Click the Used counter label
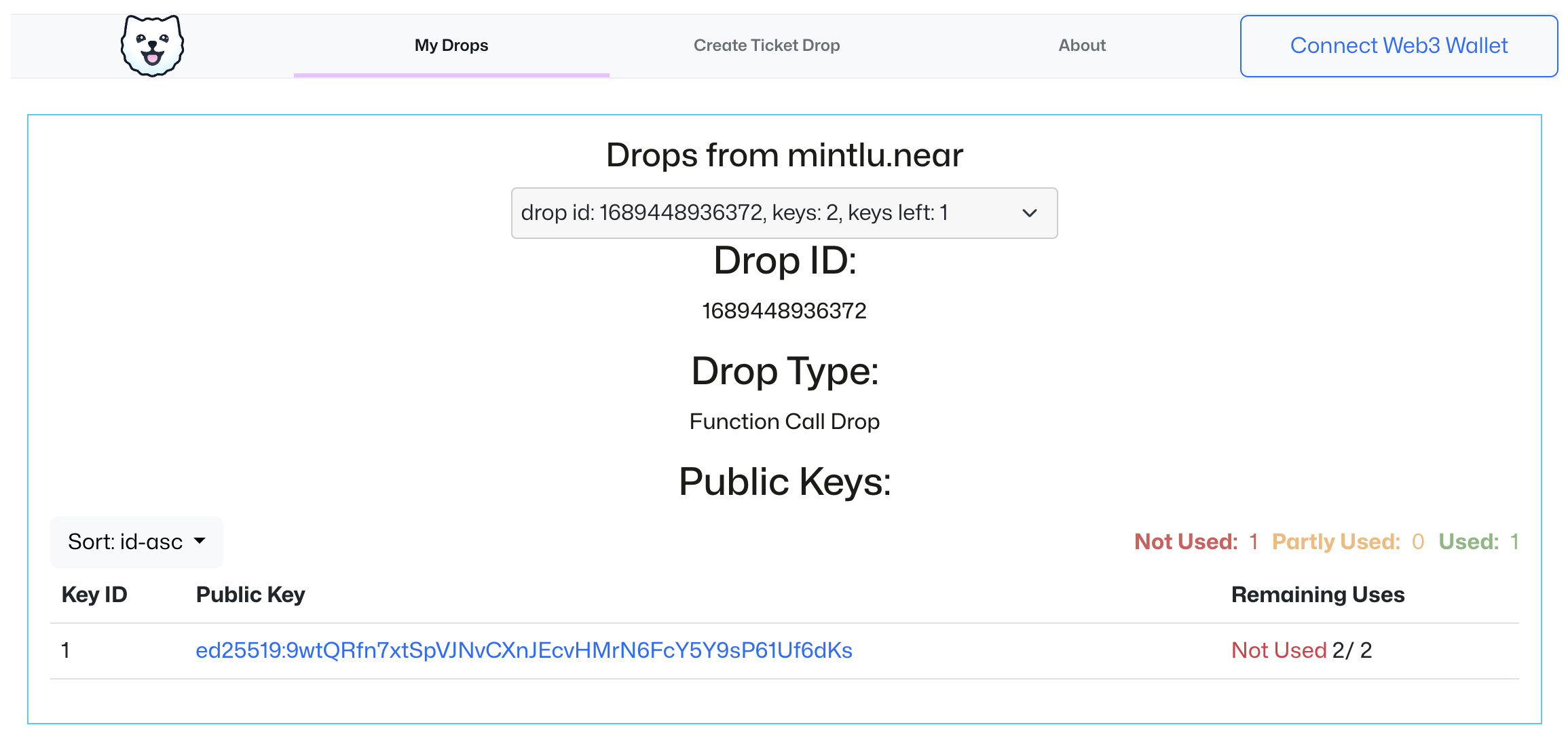1568x744 pixels. (x=1468, y=542)
